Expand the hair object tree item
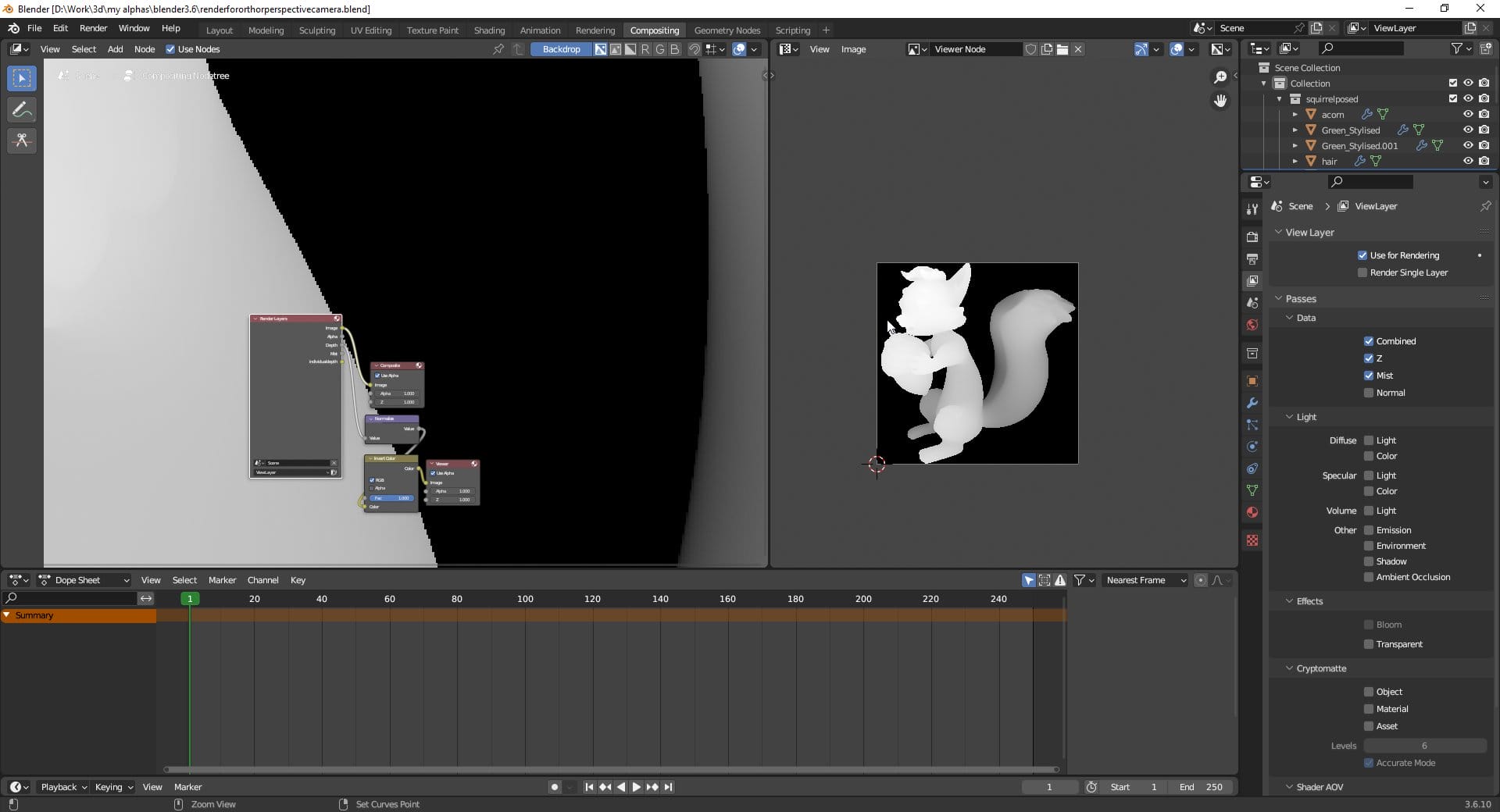The image size is (1500, 812). [x=1295, y=162]
